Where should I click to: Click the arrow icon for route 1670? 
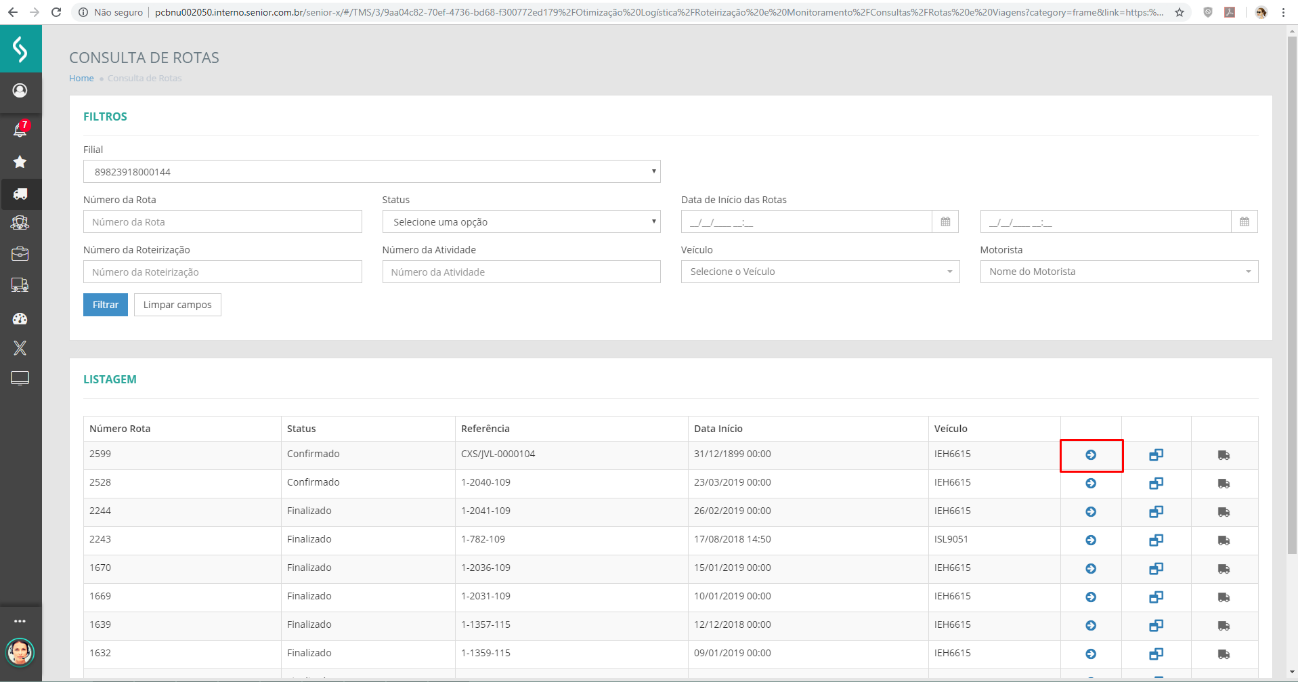(1091, 568)
